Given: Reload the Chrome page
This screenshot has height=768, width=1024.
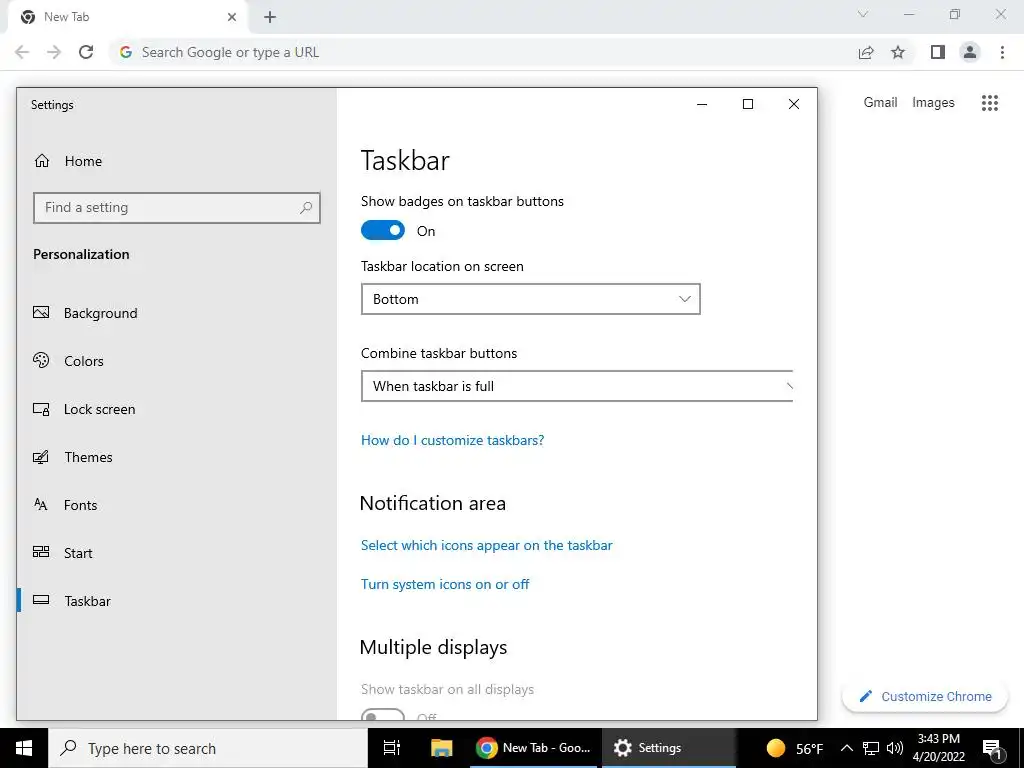Looking at the screenshot, I should (x=86, y=52).
